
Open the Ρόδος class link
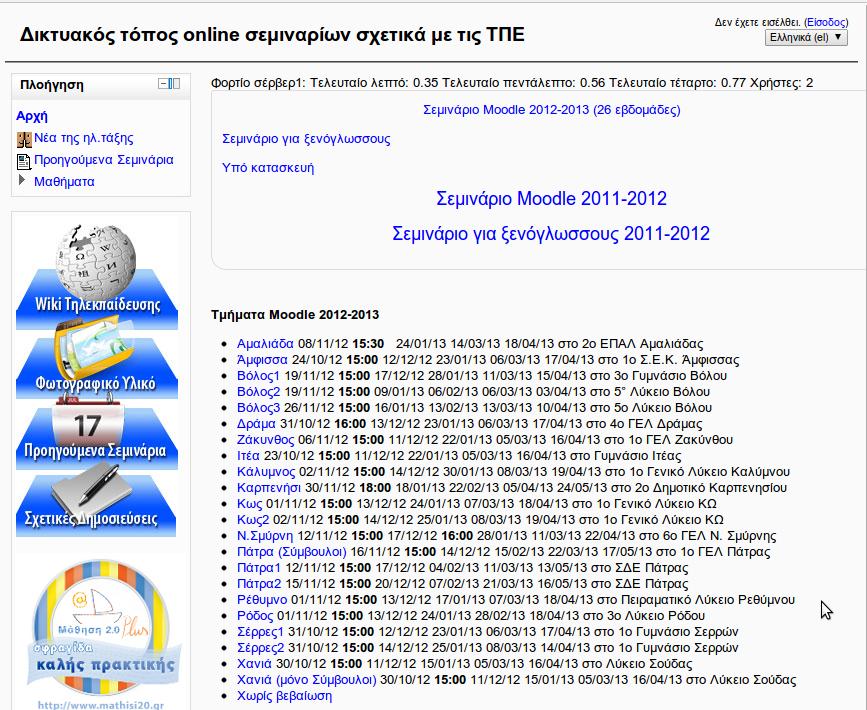(x=255, y=616)
